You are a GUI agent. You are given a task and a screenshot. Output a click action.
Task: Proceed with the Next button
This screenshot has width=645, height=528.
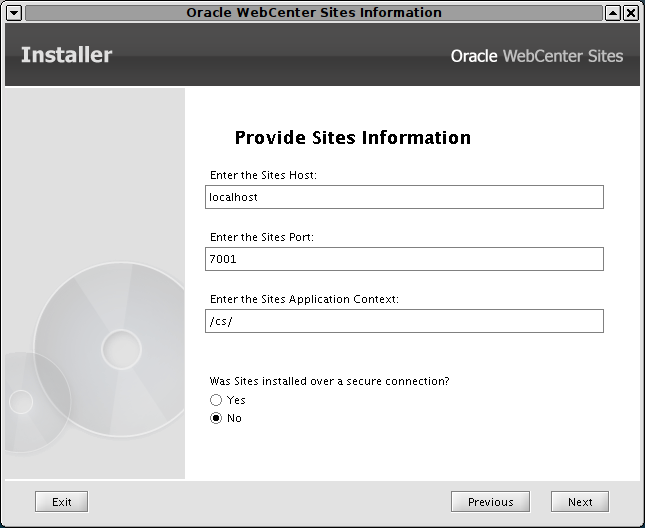click(x=580, y=502)
